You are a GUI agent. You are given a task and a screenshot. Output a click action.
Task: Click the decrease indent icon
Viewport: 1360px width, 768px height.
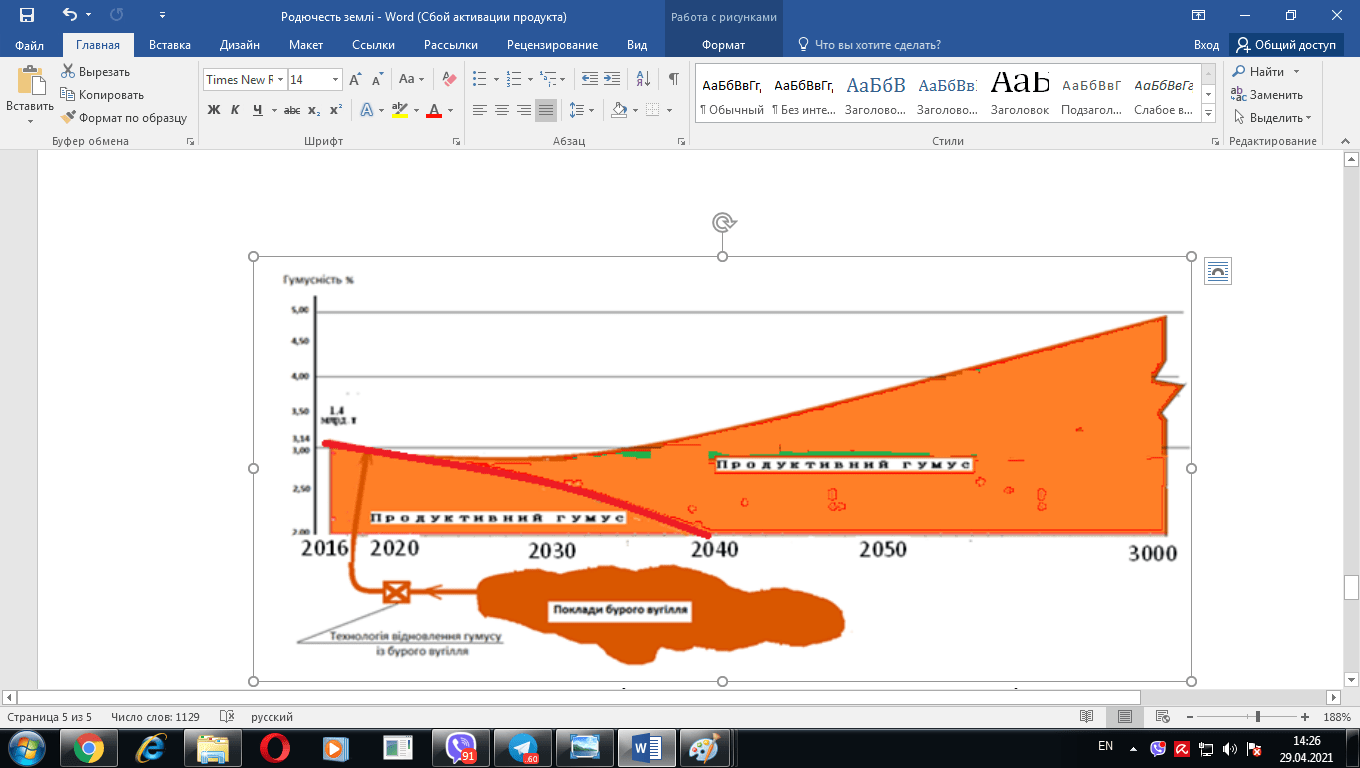click(589, 79)
